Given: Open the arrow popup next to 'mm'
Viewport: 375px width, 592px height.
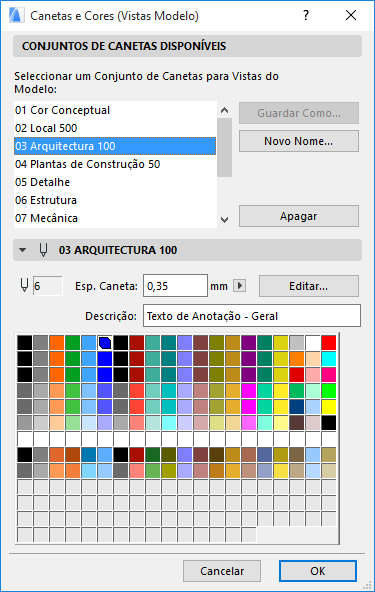Looking at the screenshot, I should coord(239,285).
